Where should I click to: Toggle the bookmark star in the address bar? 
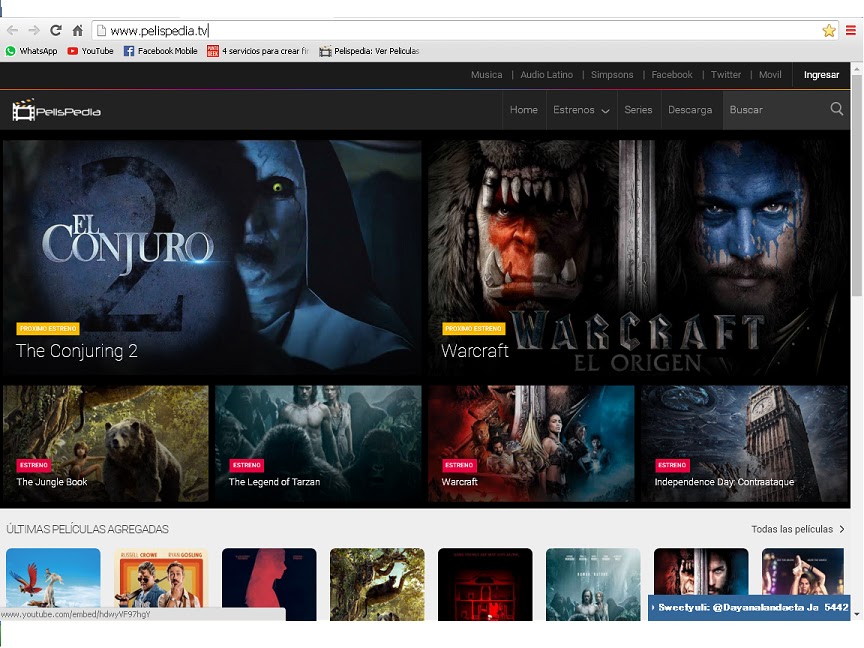click(x=829, y=30)
